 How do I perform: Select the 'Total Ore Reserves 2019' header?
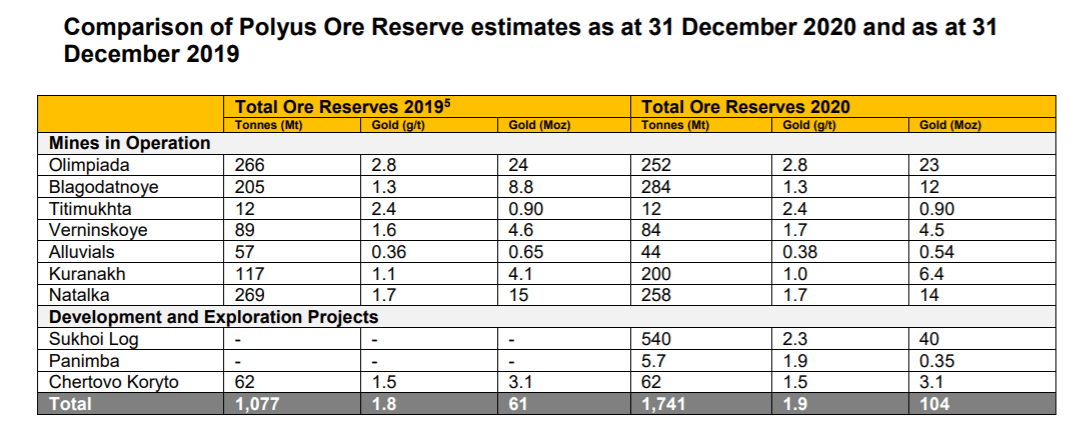point(343,107)
